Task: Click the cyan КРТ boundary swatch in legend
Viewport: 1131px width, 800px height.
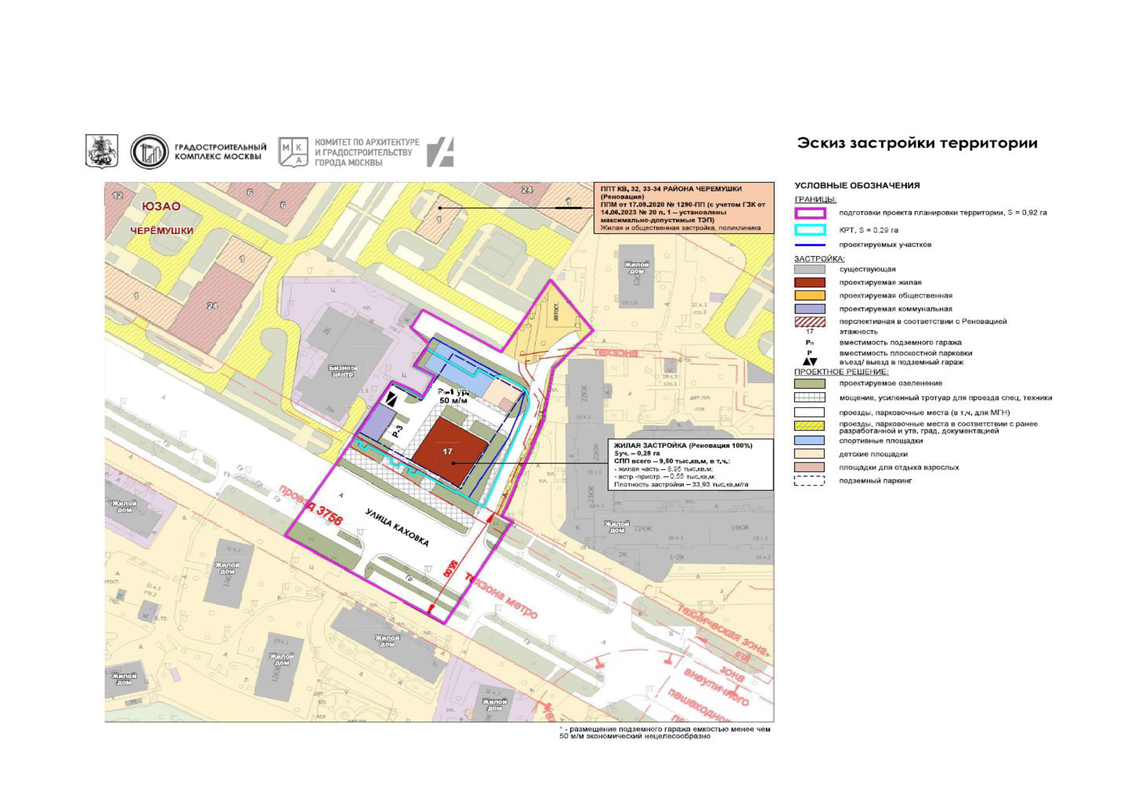Action: pyautogui.click(x=809, y=230)
